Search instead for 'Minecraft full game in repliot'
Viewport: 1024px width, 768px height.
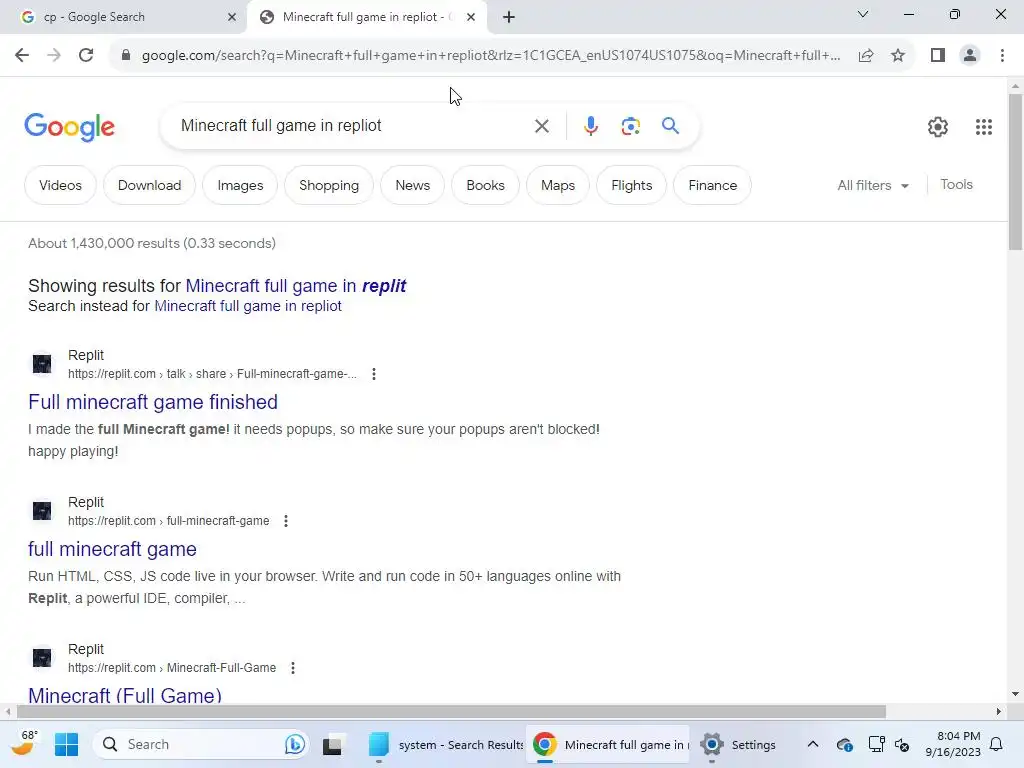(248, 306)
